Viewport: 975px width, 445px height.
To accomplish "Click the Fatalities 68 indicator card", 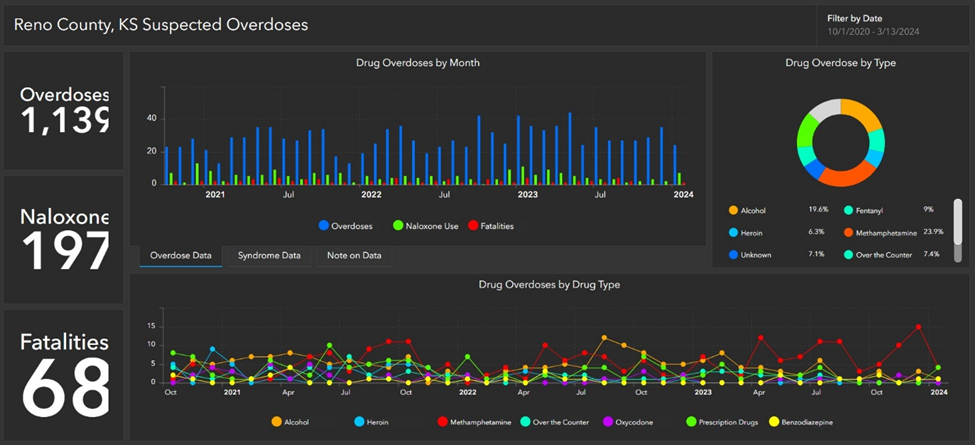I will pyautogui.click(x=63, y=375).
